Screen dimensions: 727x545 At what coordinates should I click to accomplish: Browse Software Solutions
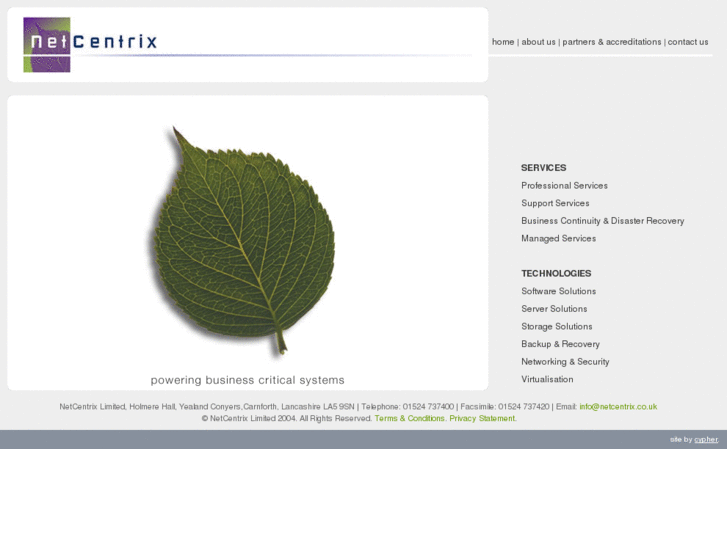coord(558,291)
